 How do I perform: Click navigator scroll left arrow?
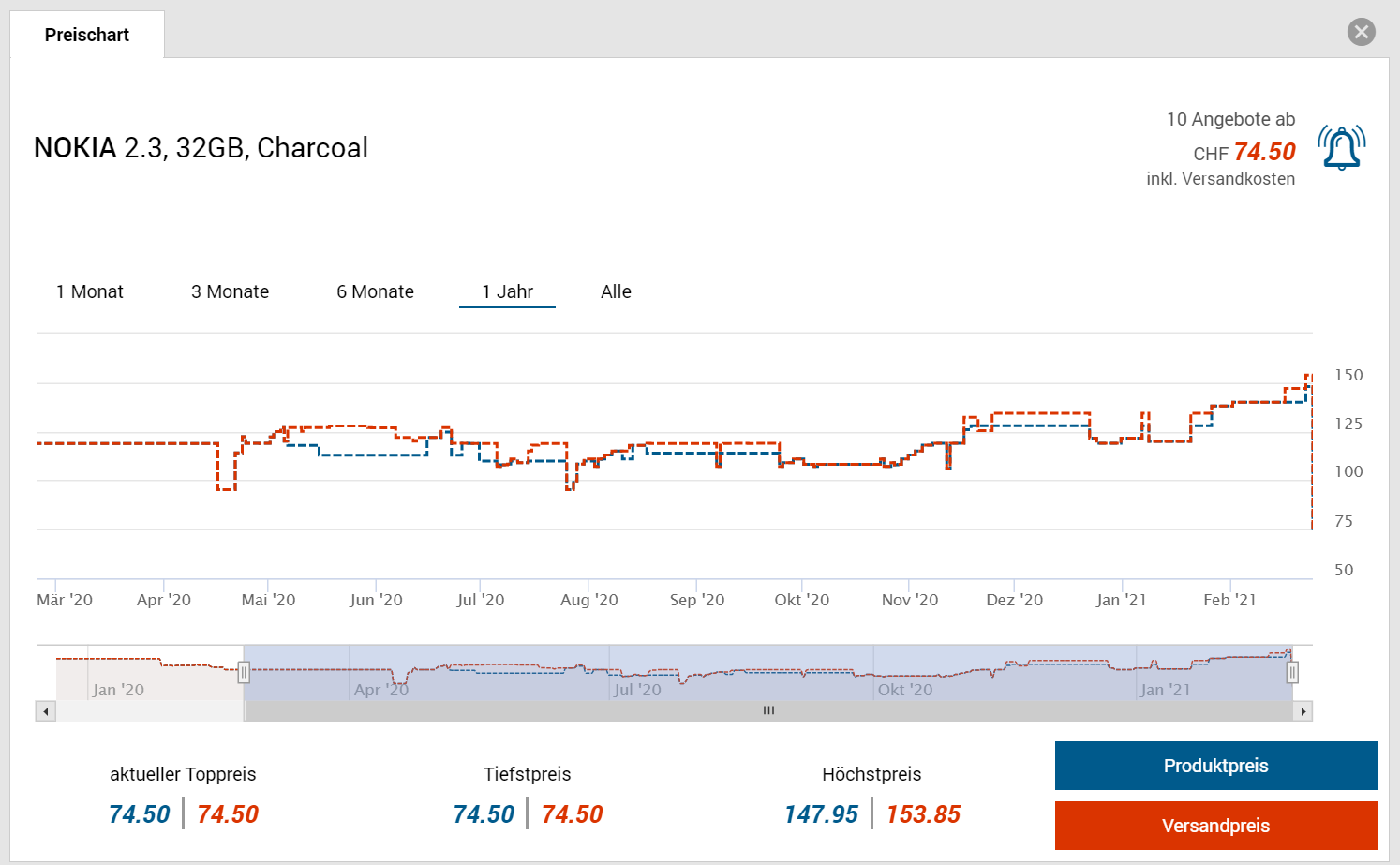click(45, 711)
